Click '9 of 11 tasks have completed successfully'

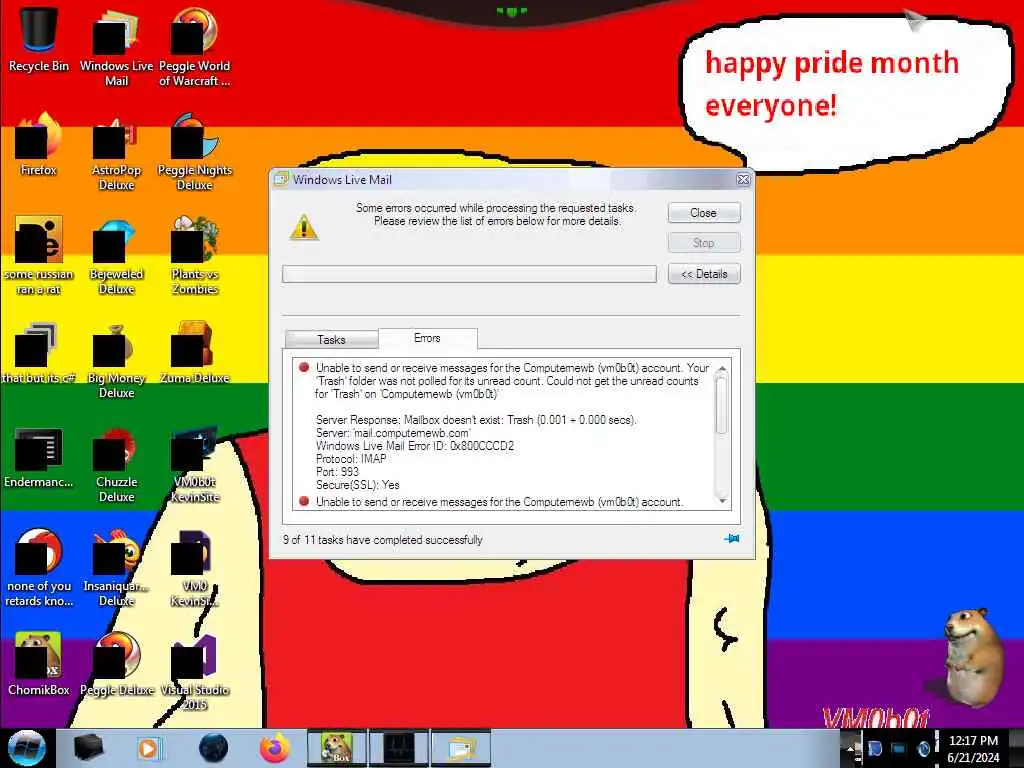(x=383, y=540)
